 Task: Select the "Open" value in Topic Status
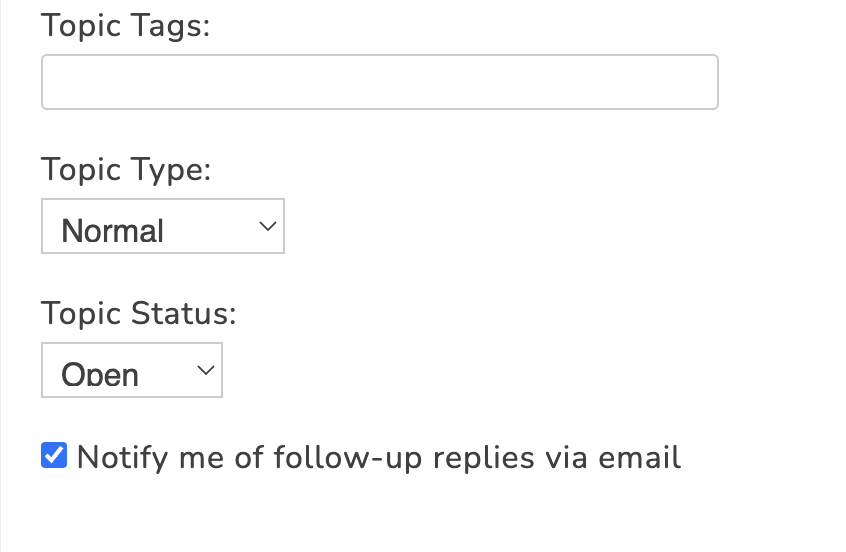[x=100, y=374]
